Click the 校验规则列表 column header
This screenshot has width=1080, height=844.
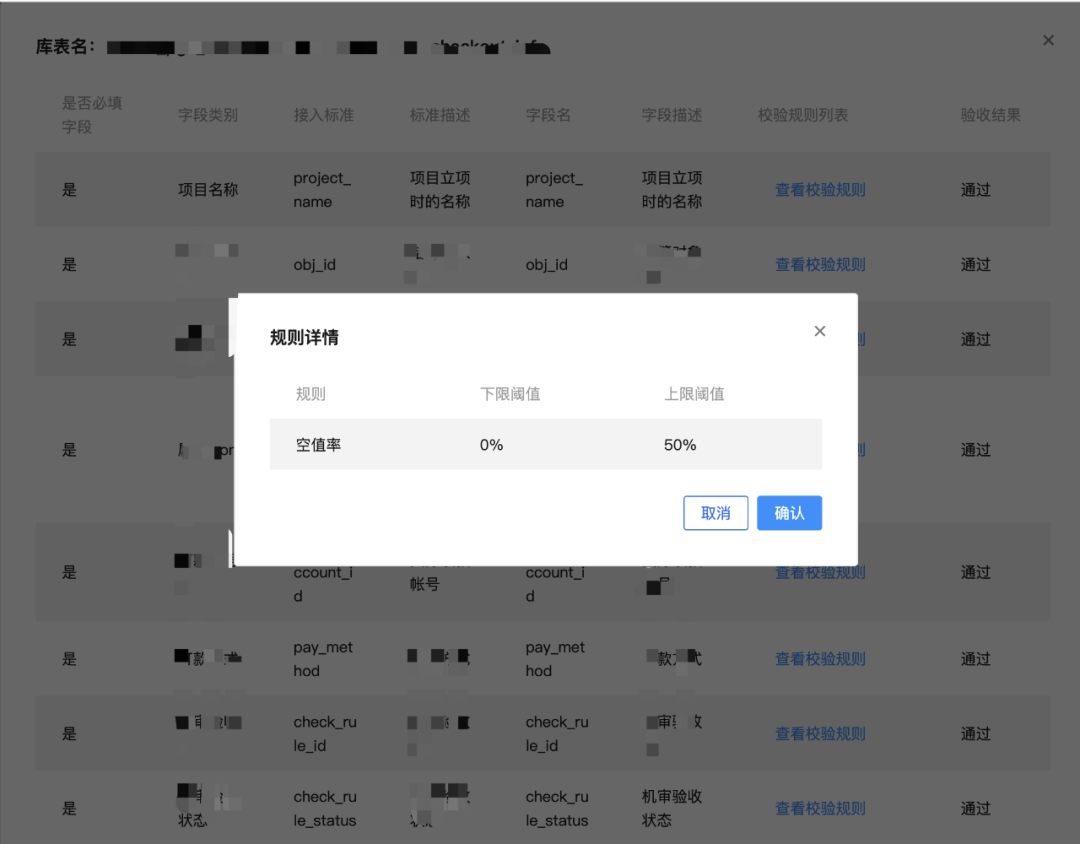[803, 115]
